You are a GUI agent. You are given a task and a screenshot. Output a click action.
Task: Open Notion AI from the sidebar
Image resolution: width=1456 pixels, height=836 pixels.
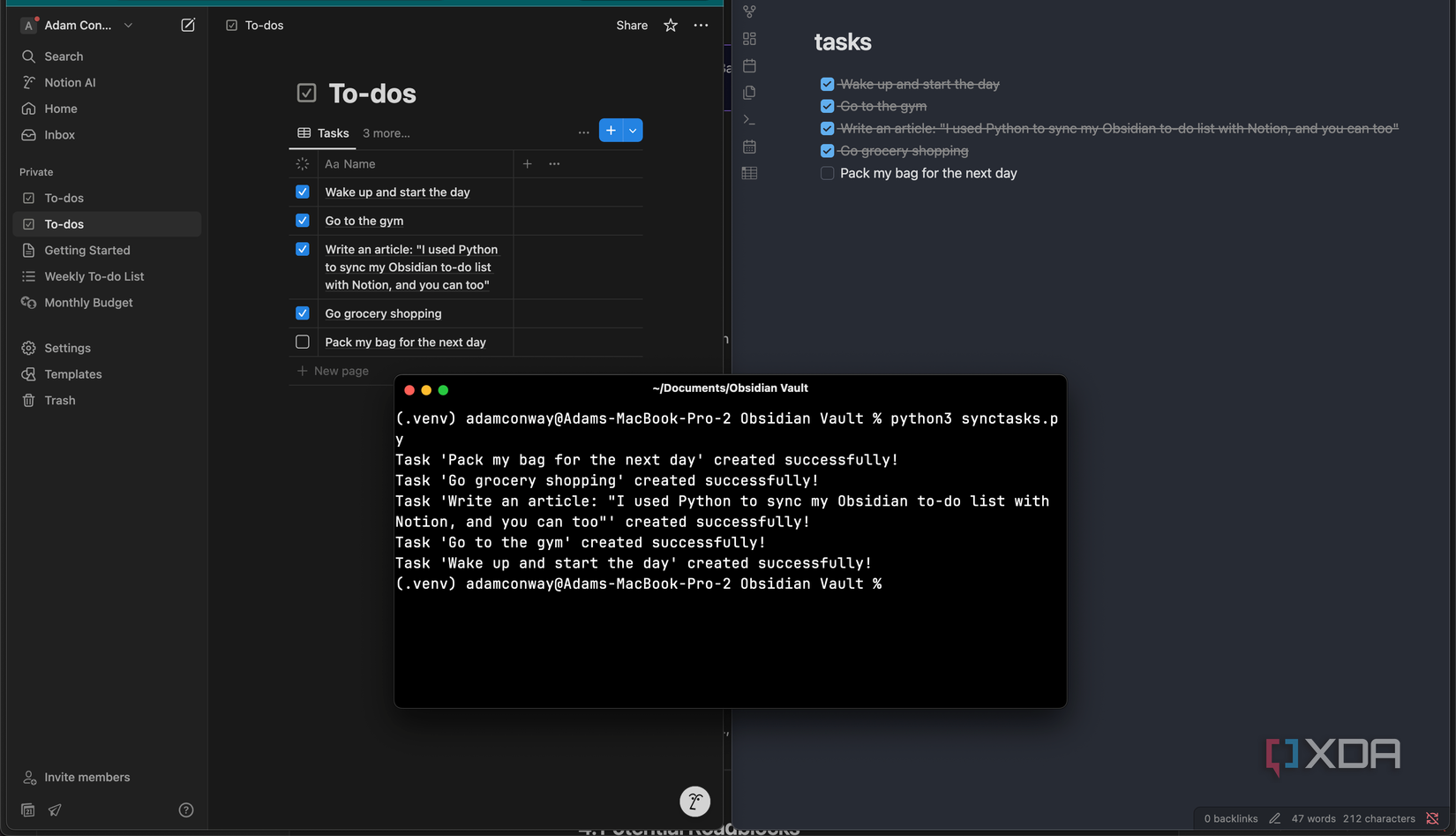click(x=69, y=82)
